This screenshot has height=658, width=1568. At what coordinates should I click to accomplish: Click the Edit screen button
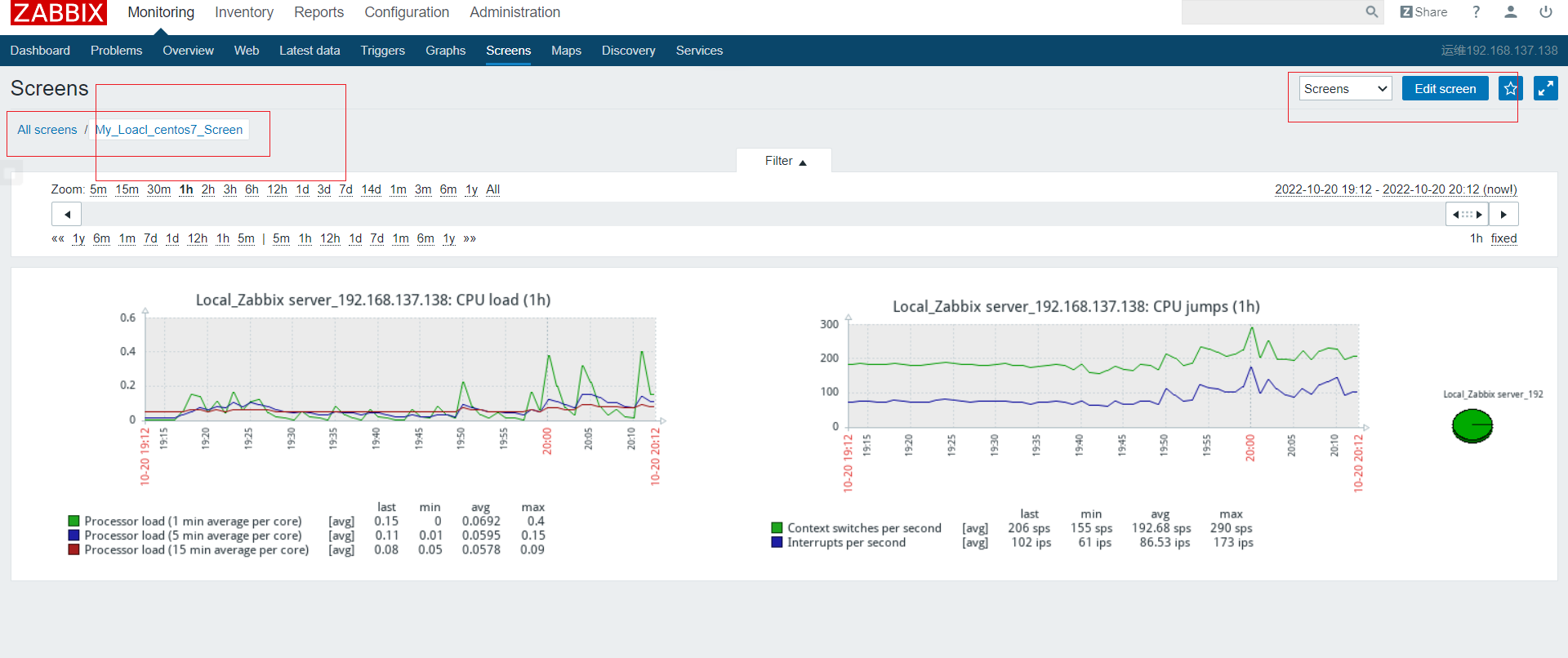pos(1445,88)
